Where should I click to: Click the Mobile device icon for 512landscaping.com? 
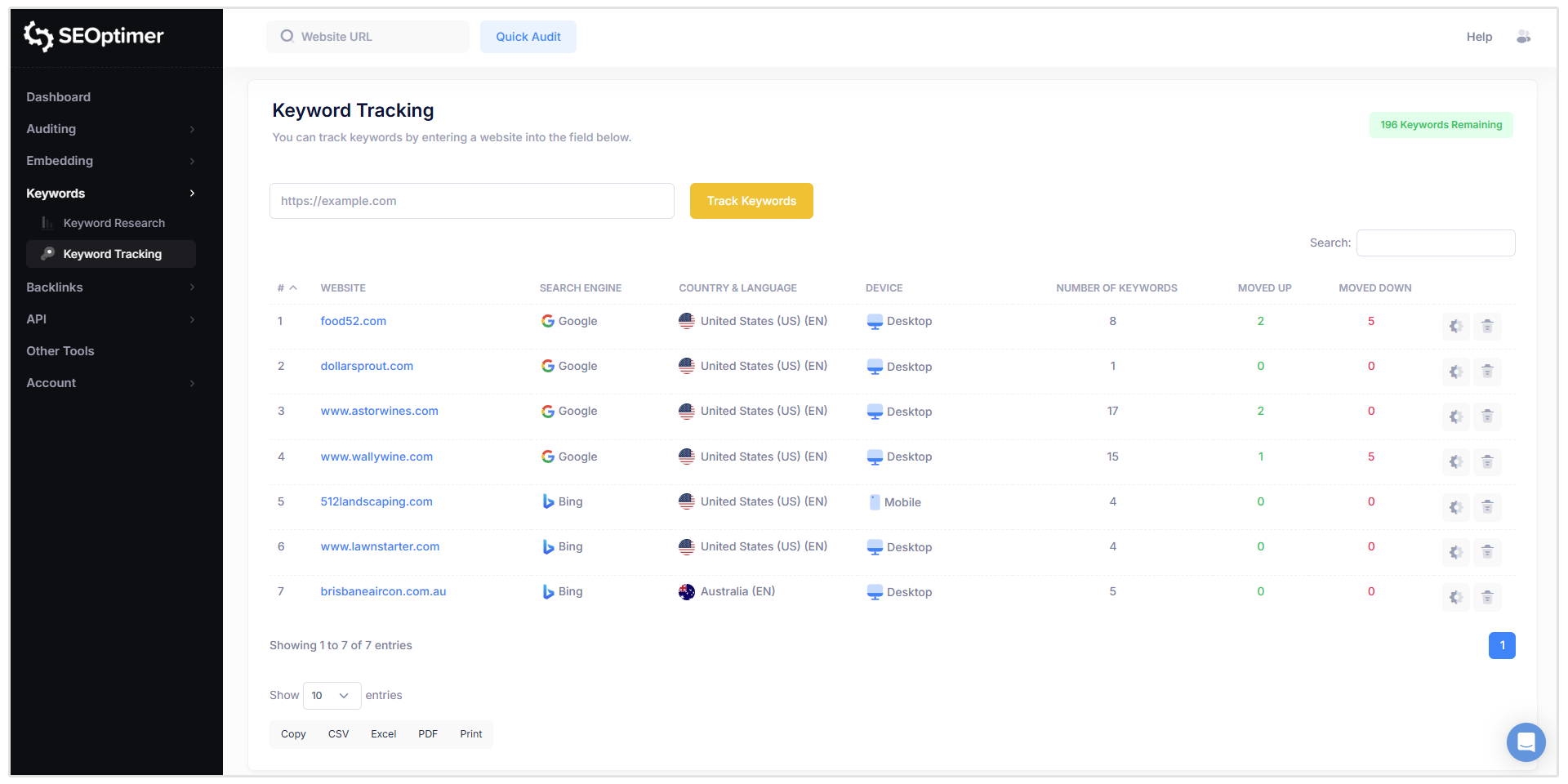[873, 501]
